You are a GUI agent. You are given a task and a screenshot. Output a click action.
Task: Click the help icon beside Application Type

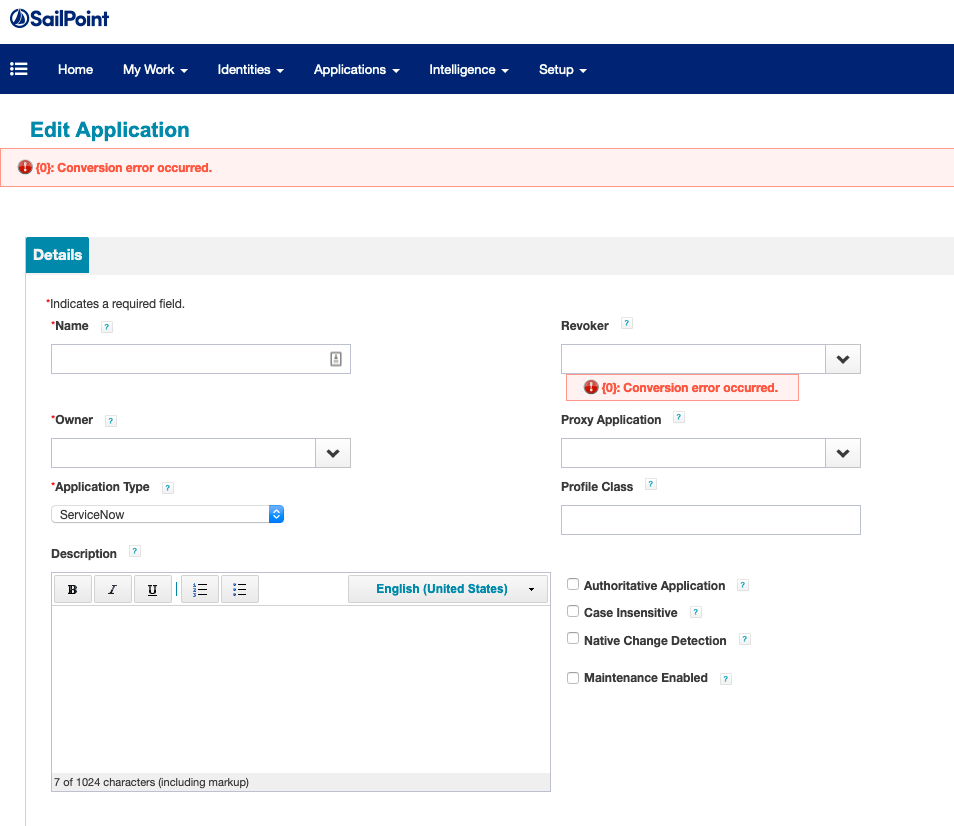tap(168, 488)
